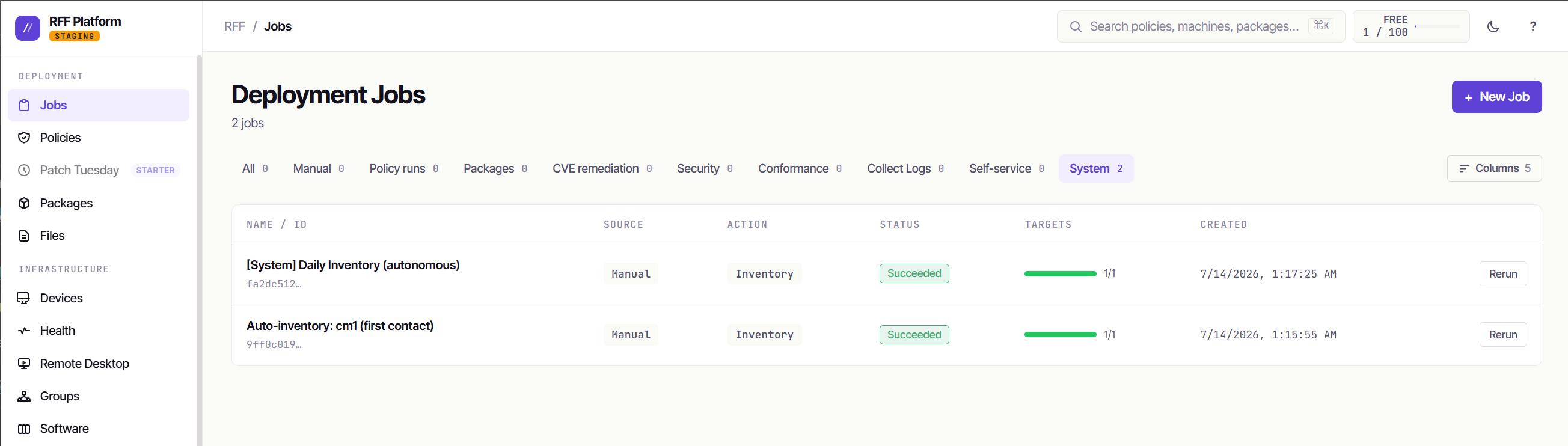Click the Files document icon
Image resolution: width=1568 pixels, height=446 pixels.
click(x=23, y=236)
